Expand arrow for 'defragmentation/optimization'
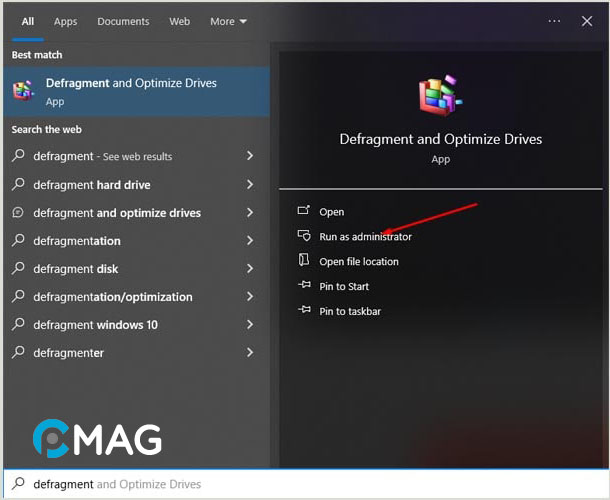 (x=250, y=296)
